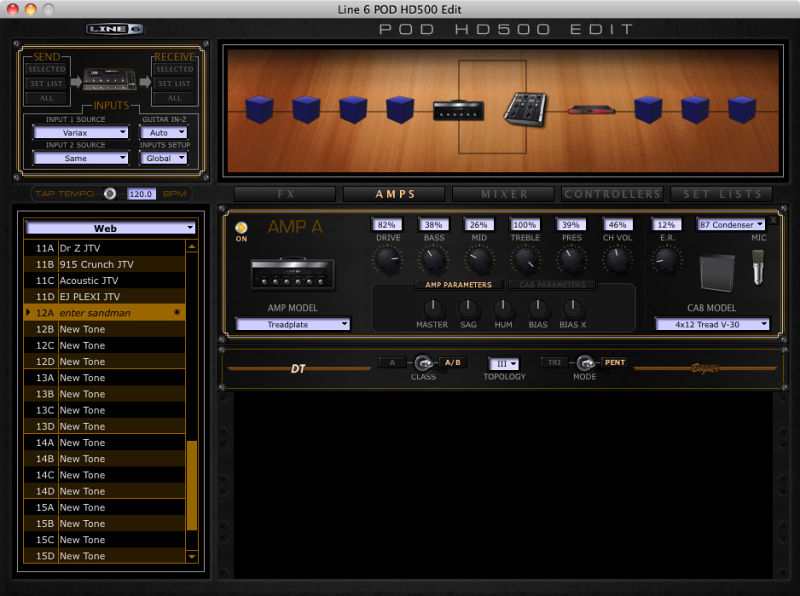Image resolution: width=800 pixels, height=596 pixels.
Task: Select the second blue FX cube from the left
Action: 306,109
